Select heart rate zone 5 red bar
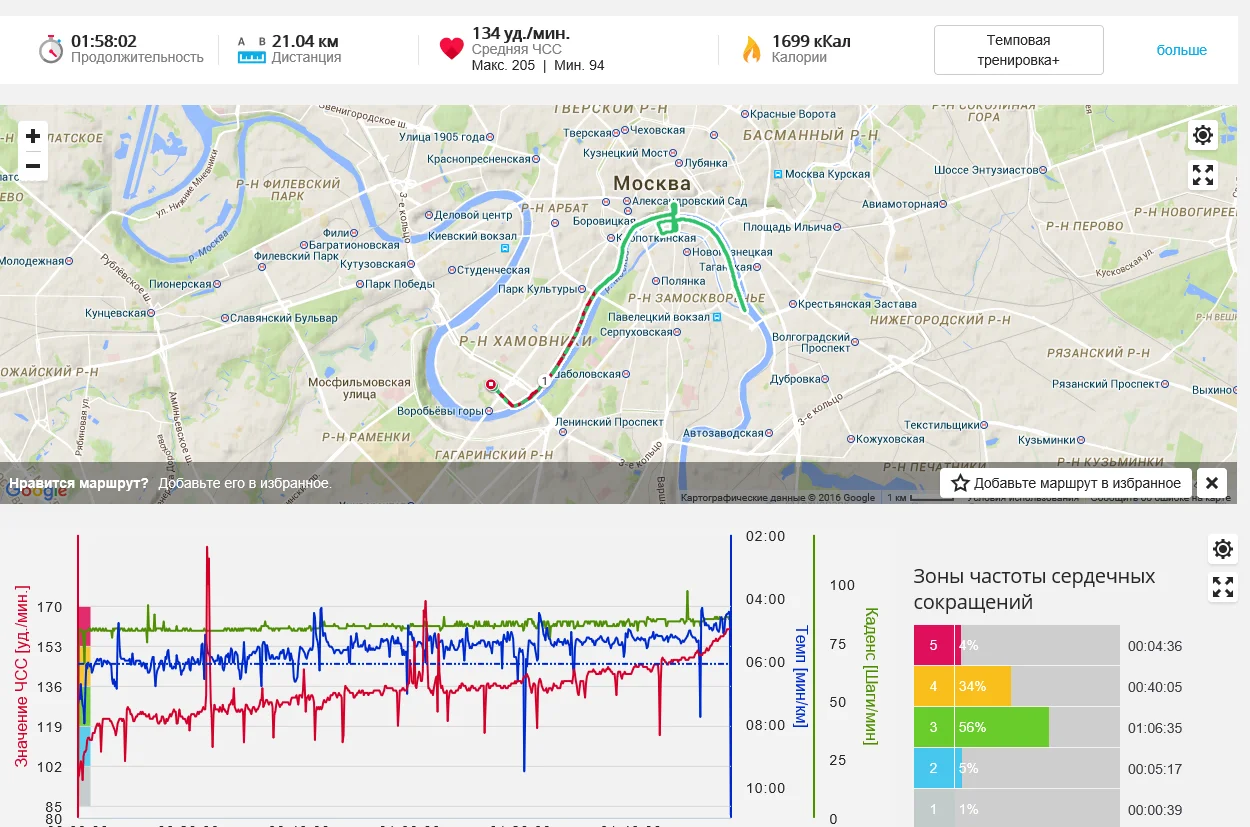This screenshot has height=827, width=1250. click(937, 645)
